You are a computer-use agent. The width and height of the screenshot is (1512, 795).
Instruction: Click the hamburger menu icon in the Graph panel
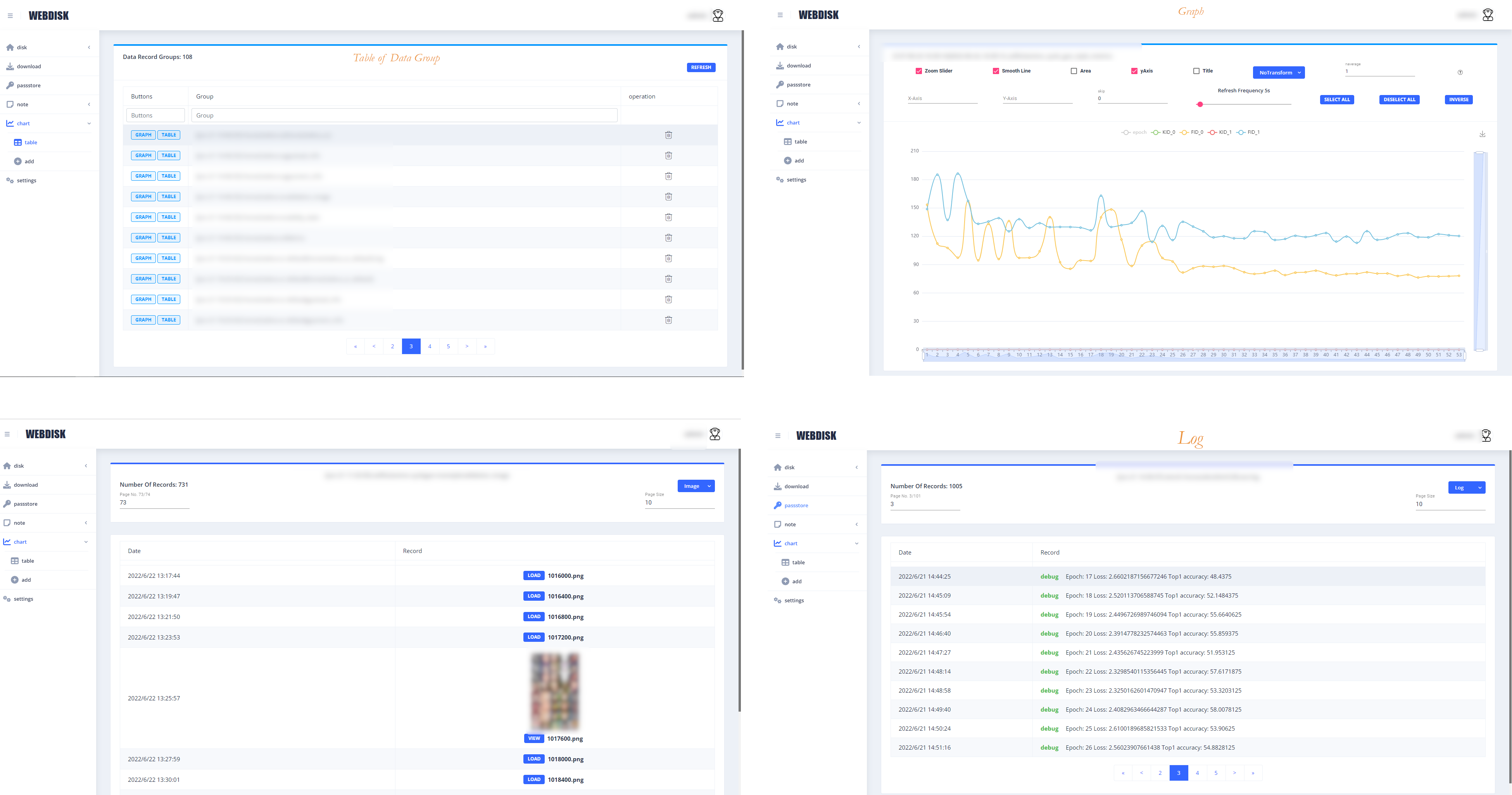[780, 15]
